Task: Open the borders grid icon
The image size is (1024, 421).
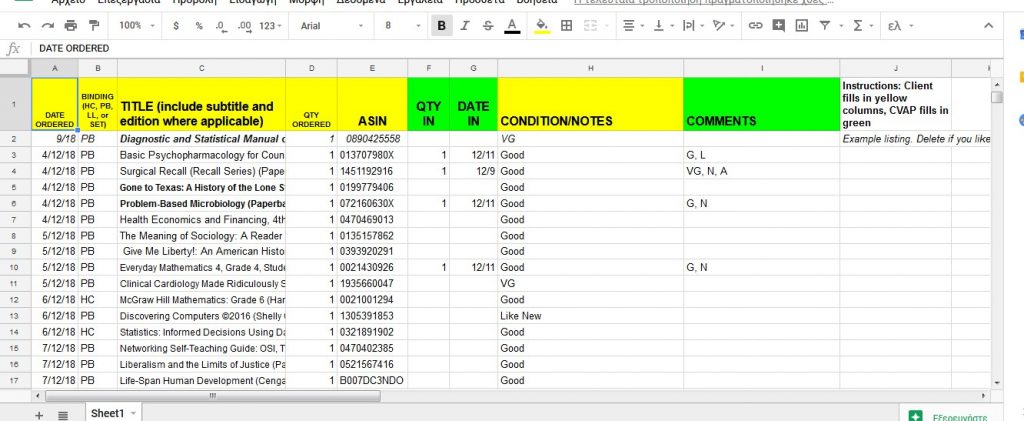Action: click(x=567, y=25)
